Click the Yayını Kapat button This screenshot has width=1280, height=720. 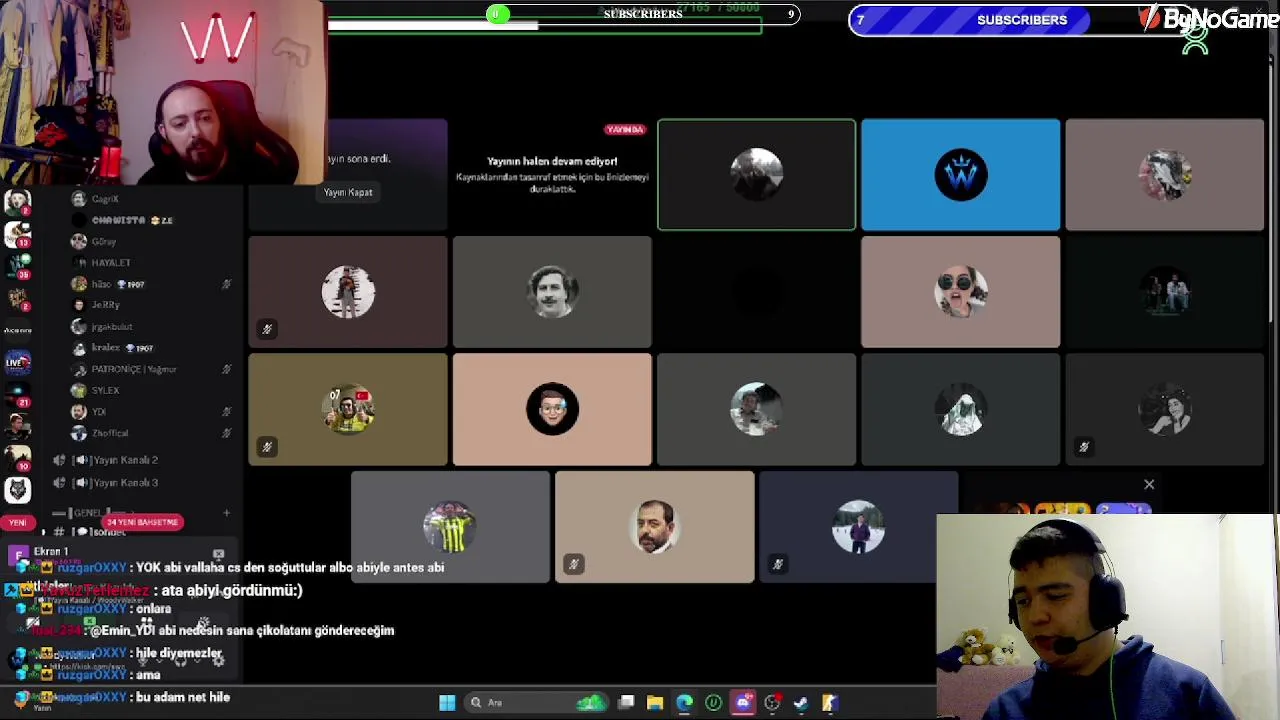tap(348, 192)
